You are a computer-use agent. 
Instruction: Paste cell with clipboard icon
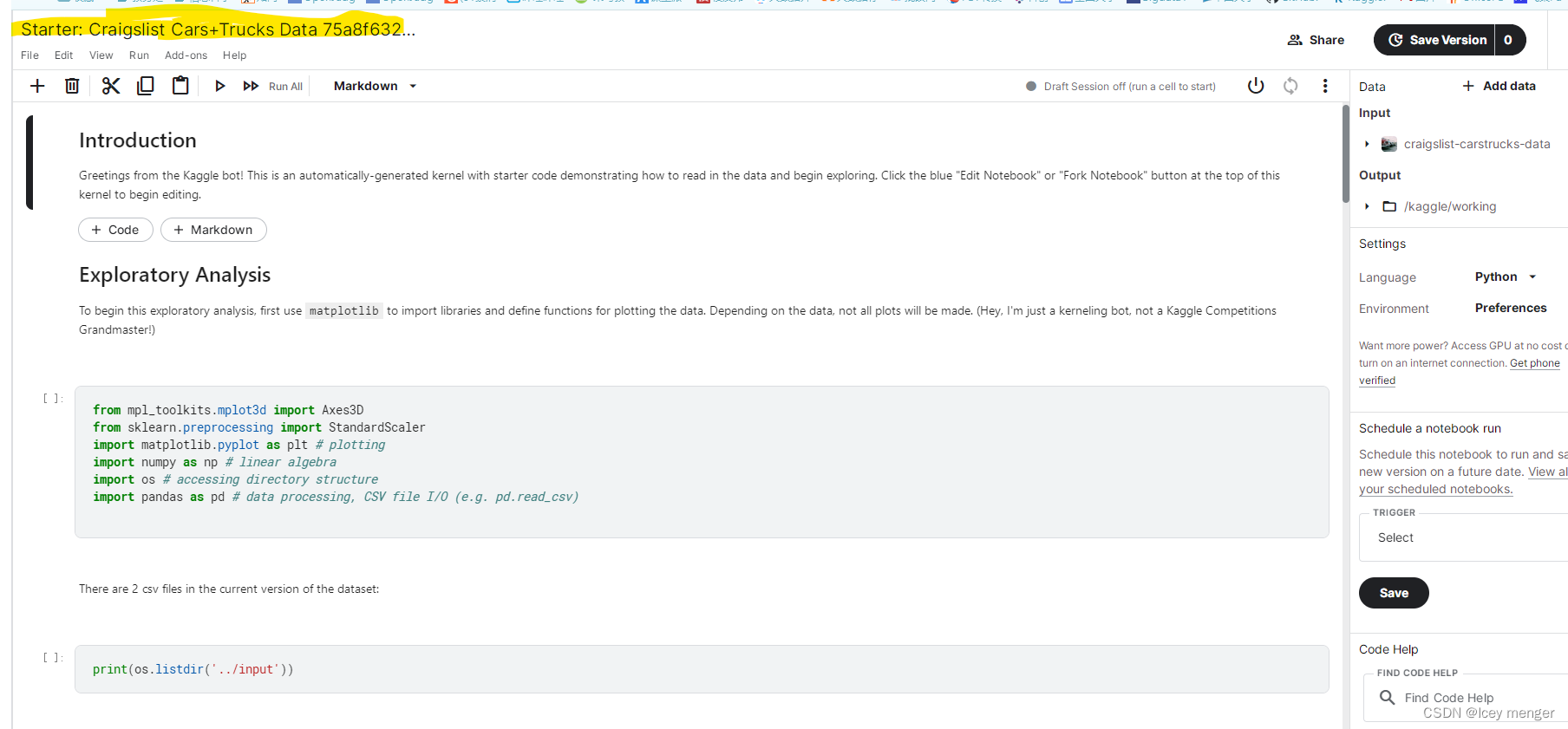pyautogui.click(x=180, y=86)
